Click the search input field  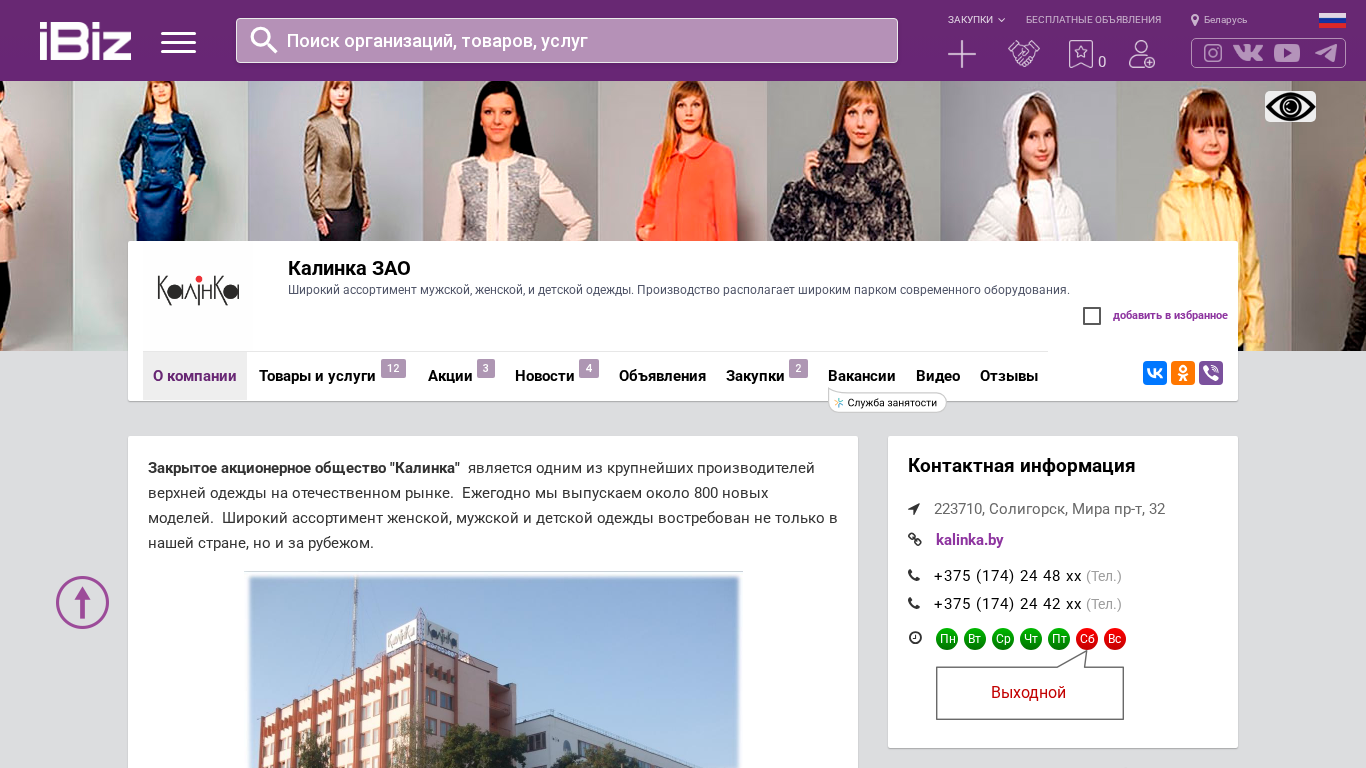coord(567,40)
